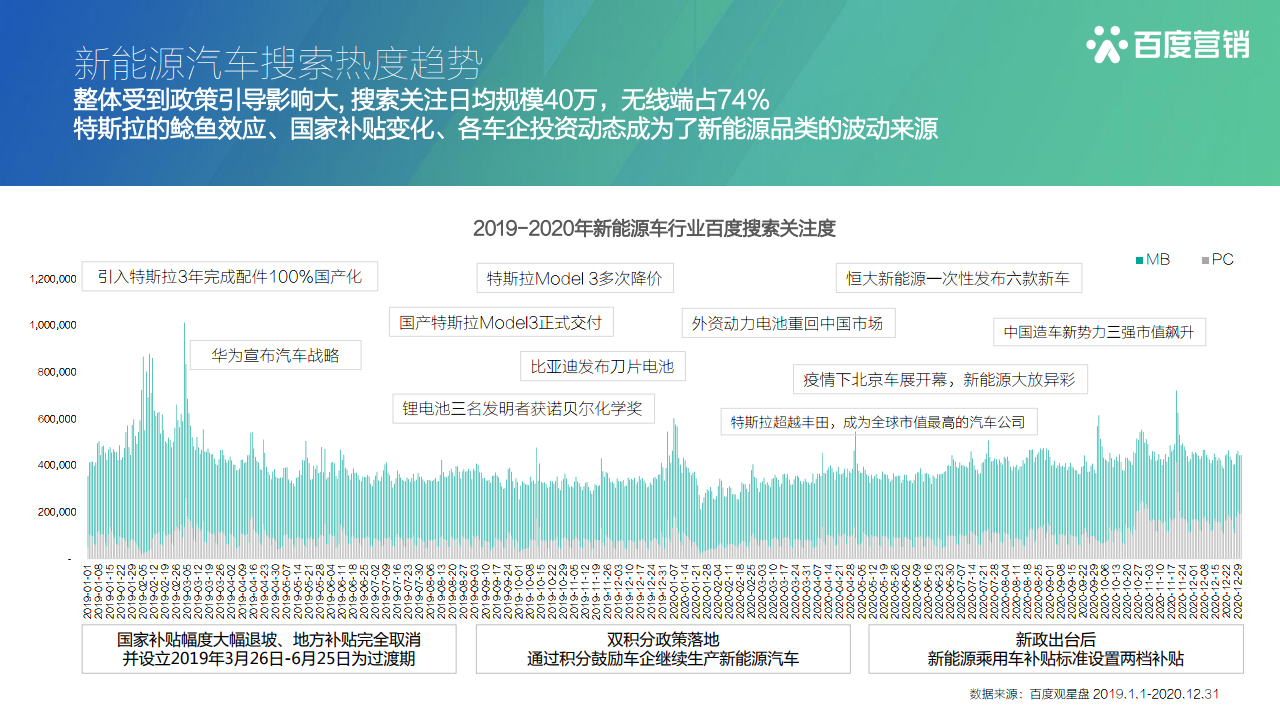Image resolution: width=1280 pixels, height=720 pixels.
Task: Click the subtitle line starting with 特斯拉的鲶鱼效应
Action: tap(506, 130)
